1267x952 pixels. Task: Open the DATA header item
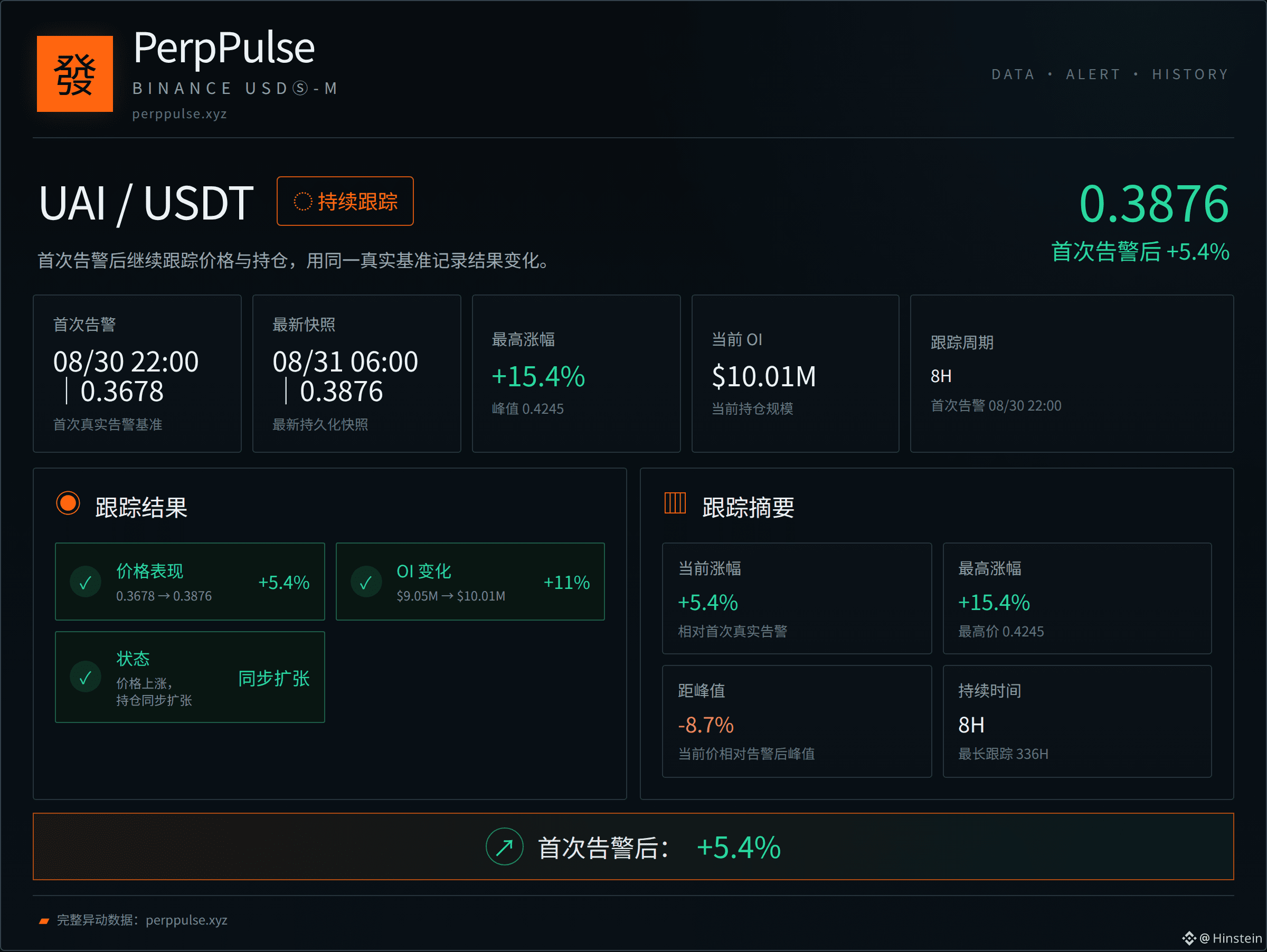pyautogui.click(x=1013, y=74)
